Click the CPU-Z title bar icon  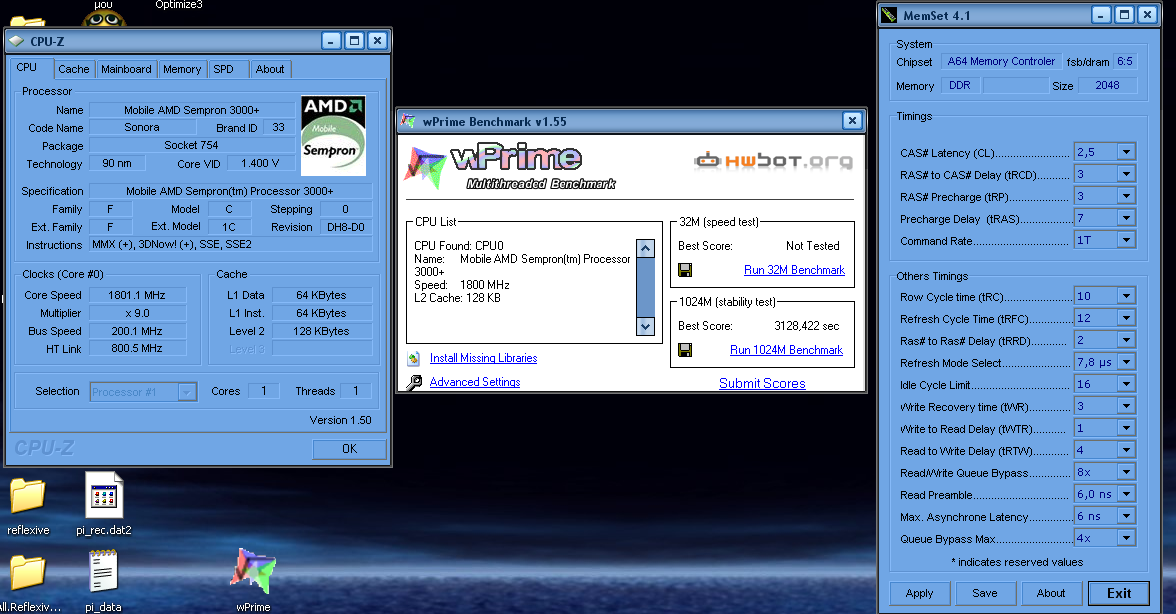click(x=17, y=41)
